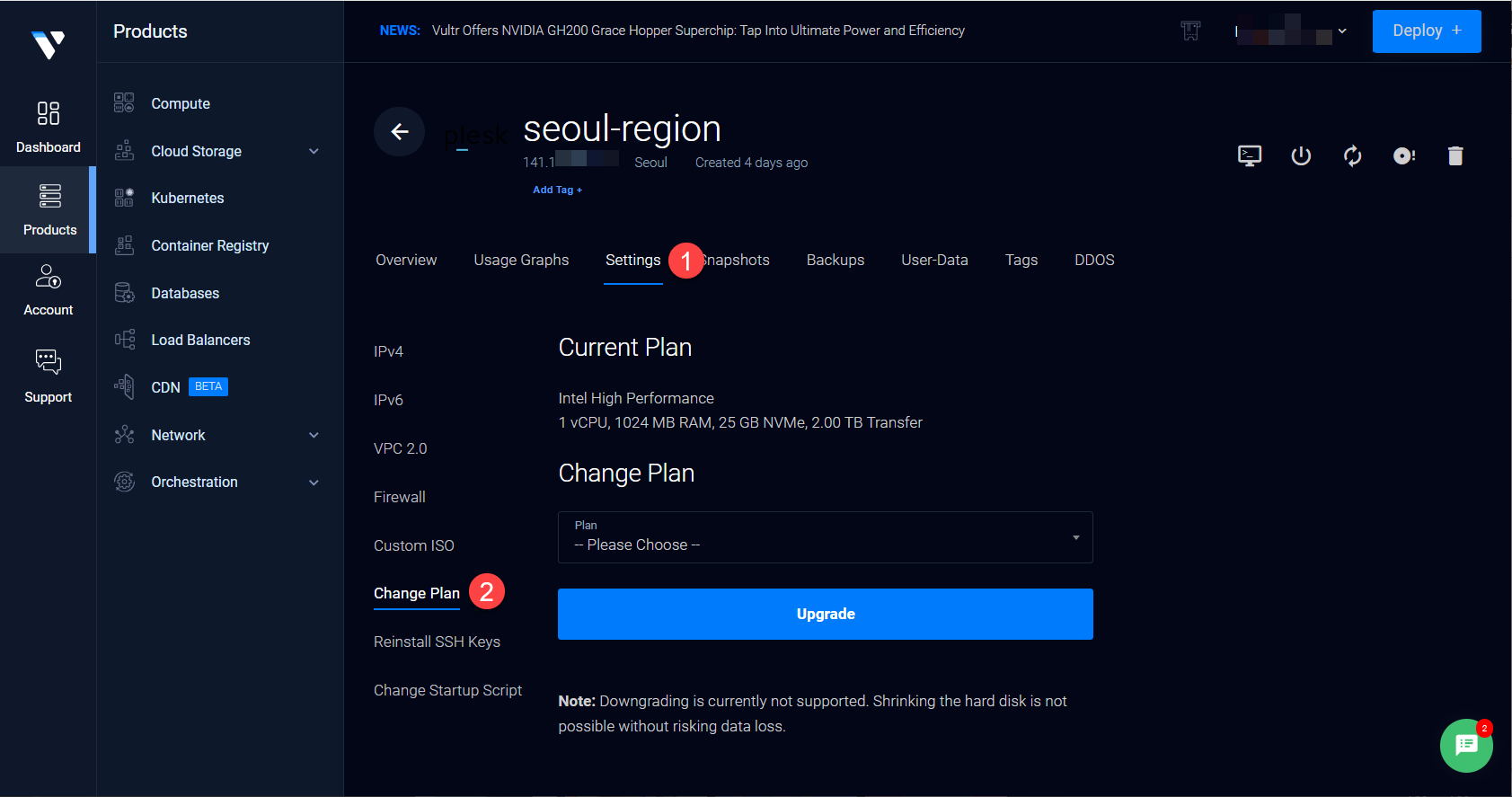Switch to the User-Data tab
1512x797 pixels.
934,260
